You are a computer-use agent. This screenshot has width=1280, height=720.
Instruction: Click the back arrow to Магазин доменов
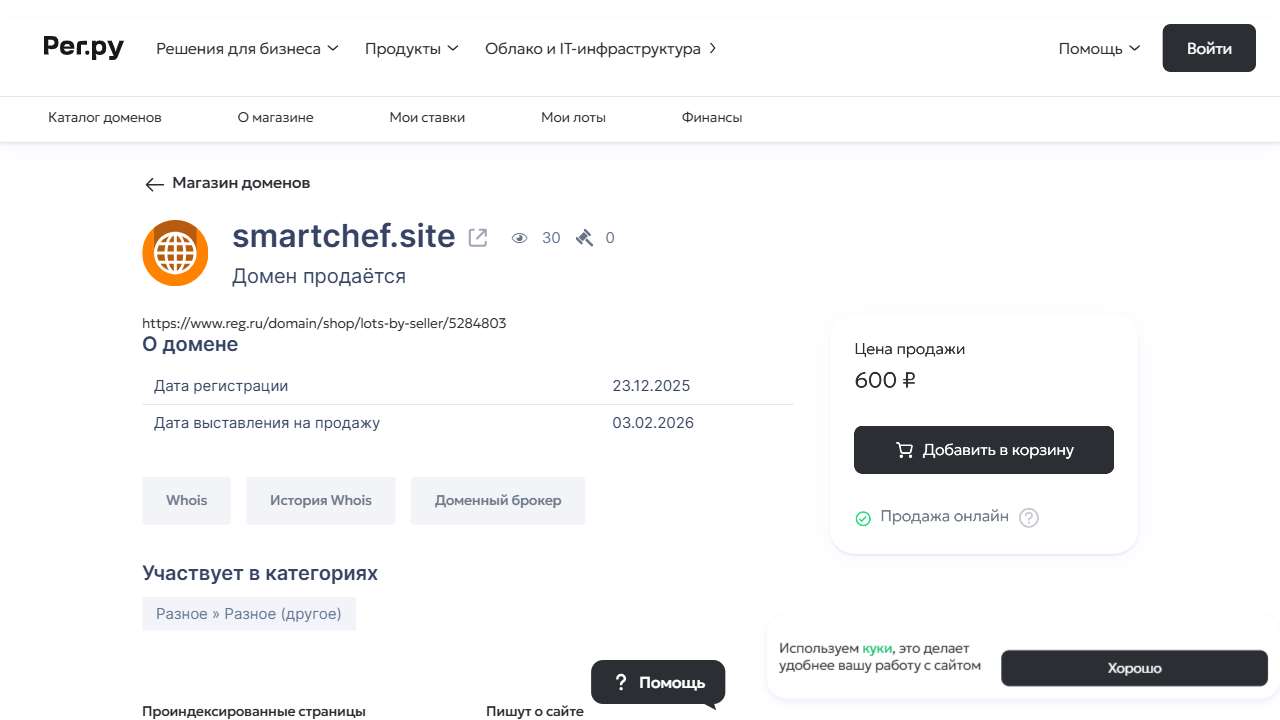tap(154, 184)
